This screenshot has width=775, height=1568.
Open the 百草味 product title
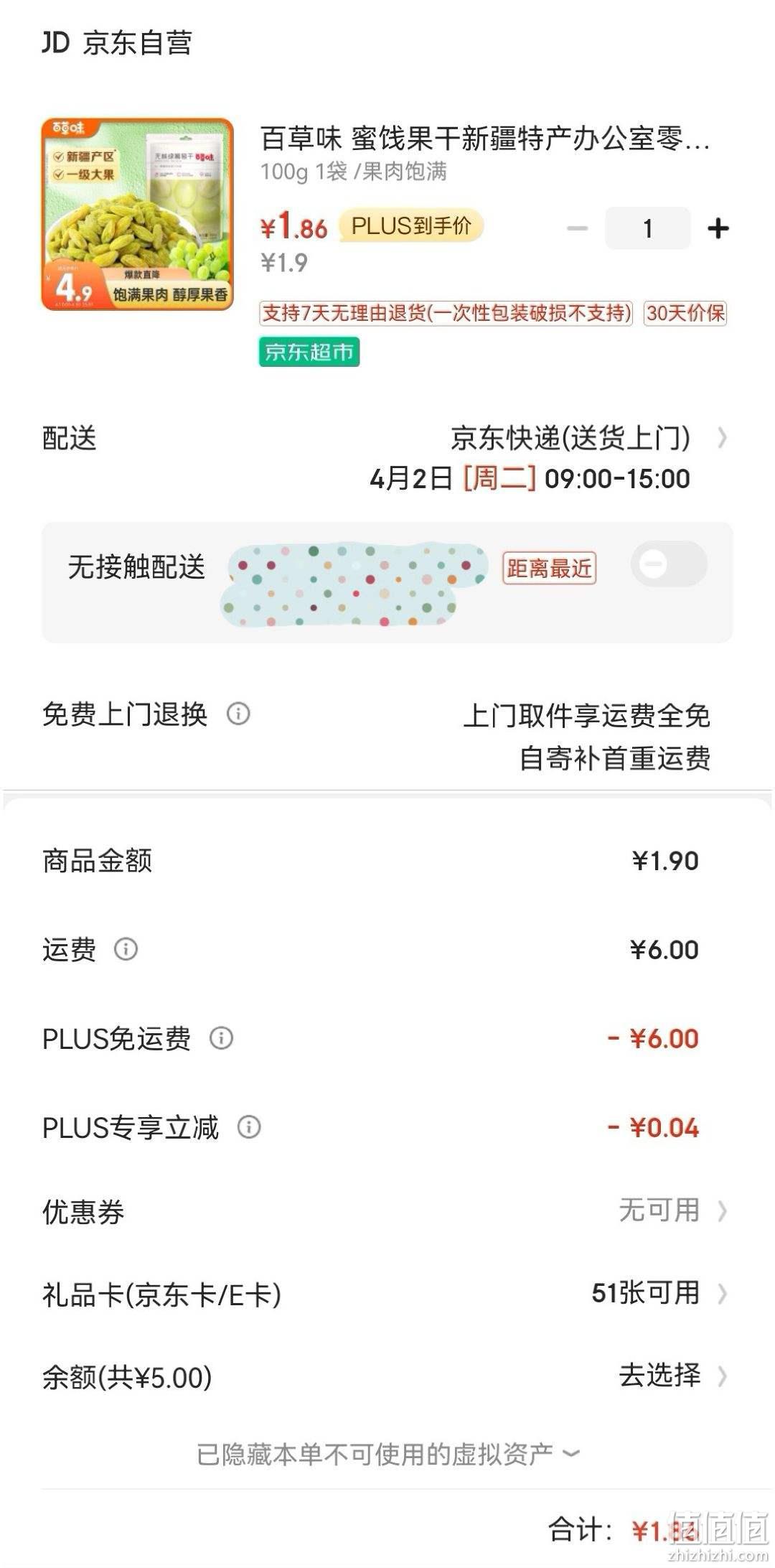click(485, 139)
